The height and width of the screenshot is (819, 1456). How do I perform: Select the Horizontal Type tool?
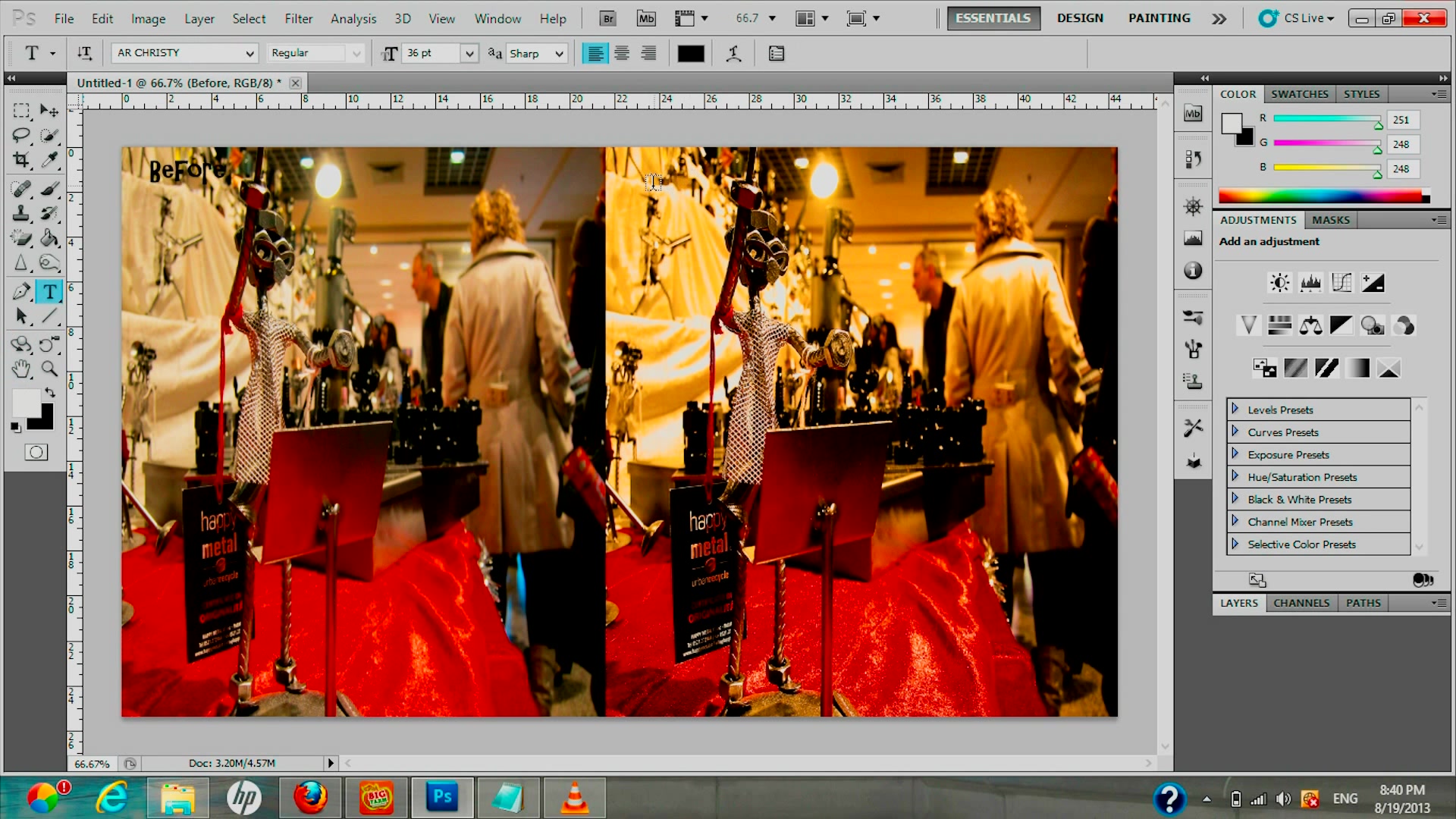pos(49,291)
